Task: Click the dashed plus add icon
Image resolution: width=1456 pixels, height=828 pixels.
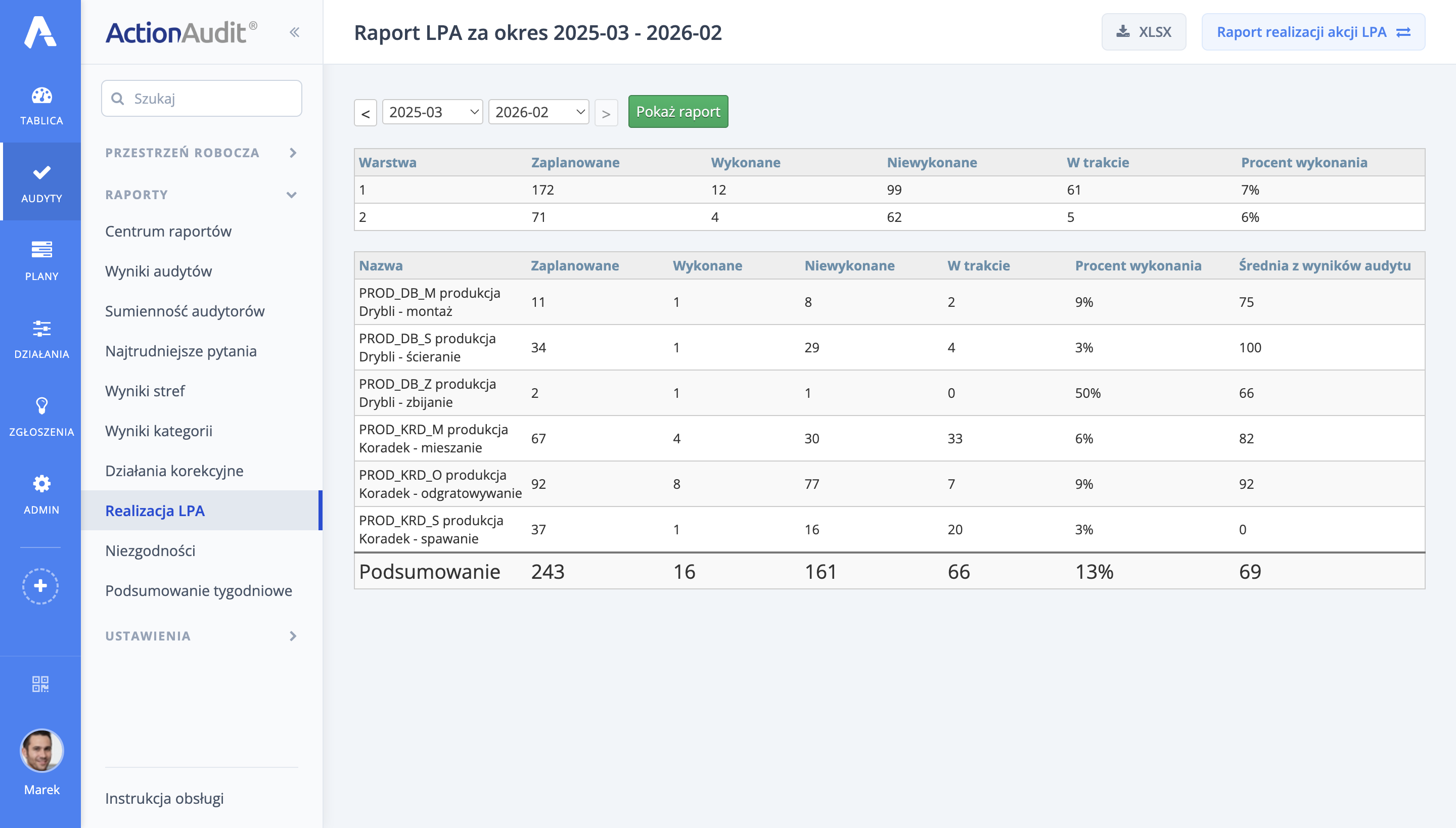Action: (x=40, y=586)
